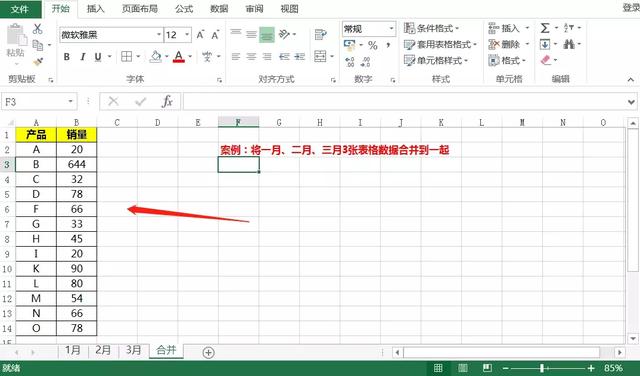Decrease indent icon
The image size is (640, 376).
(284, 57)
